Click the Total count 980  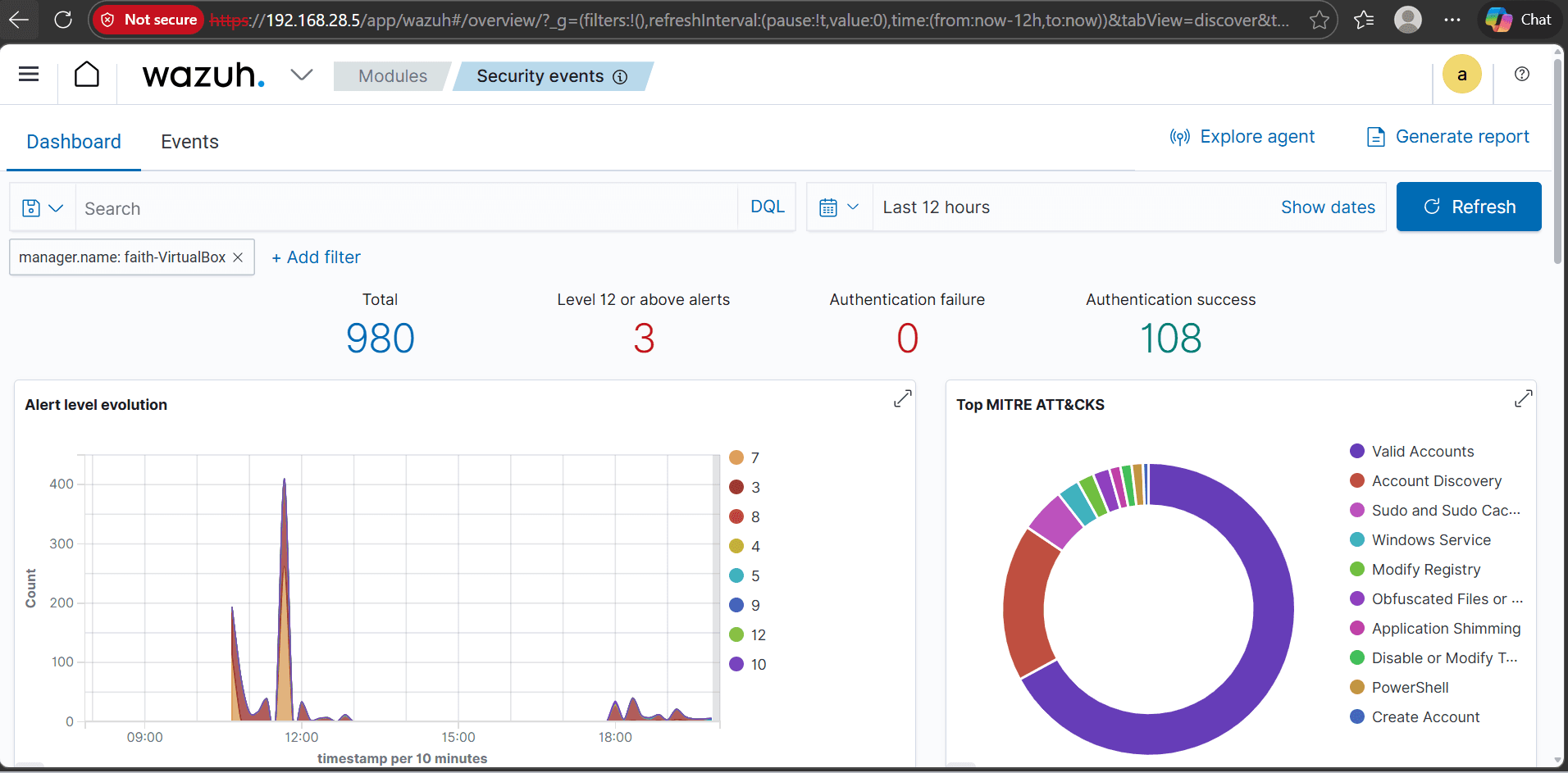[x=381, y=339]
